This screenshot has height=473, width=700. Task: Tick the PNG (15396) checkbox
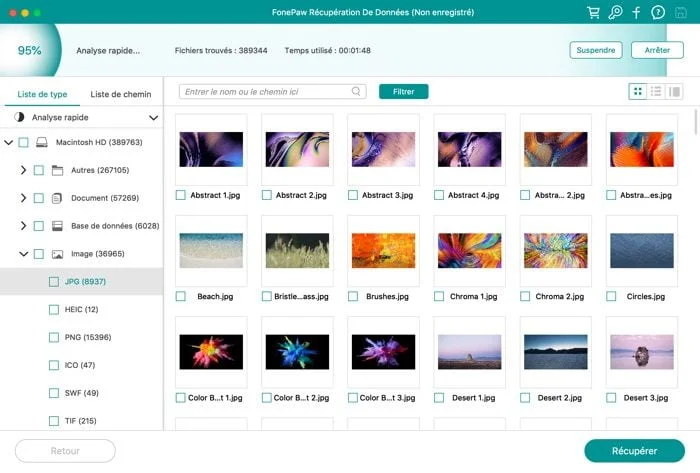pos(54,337)
